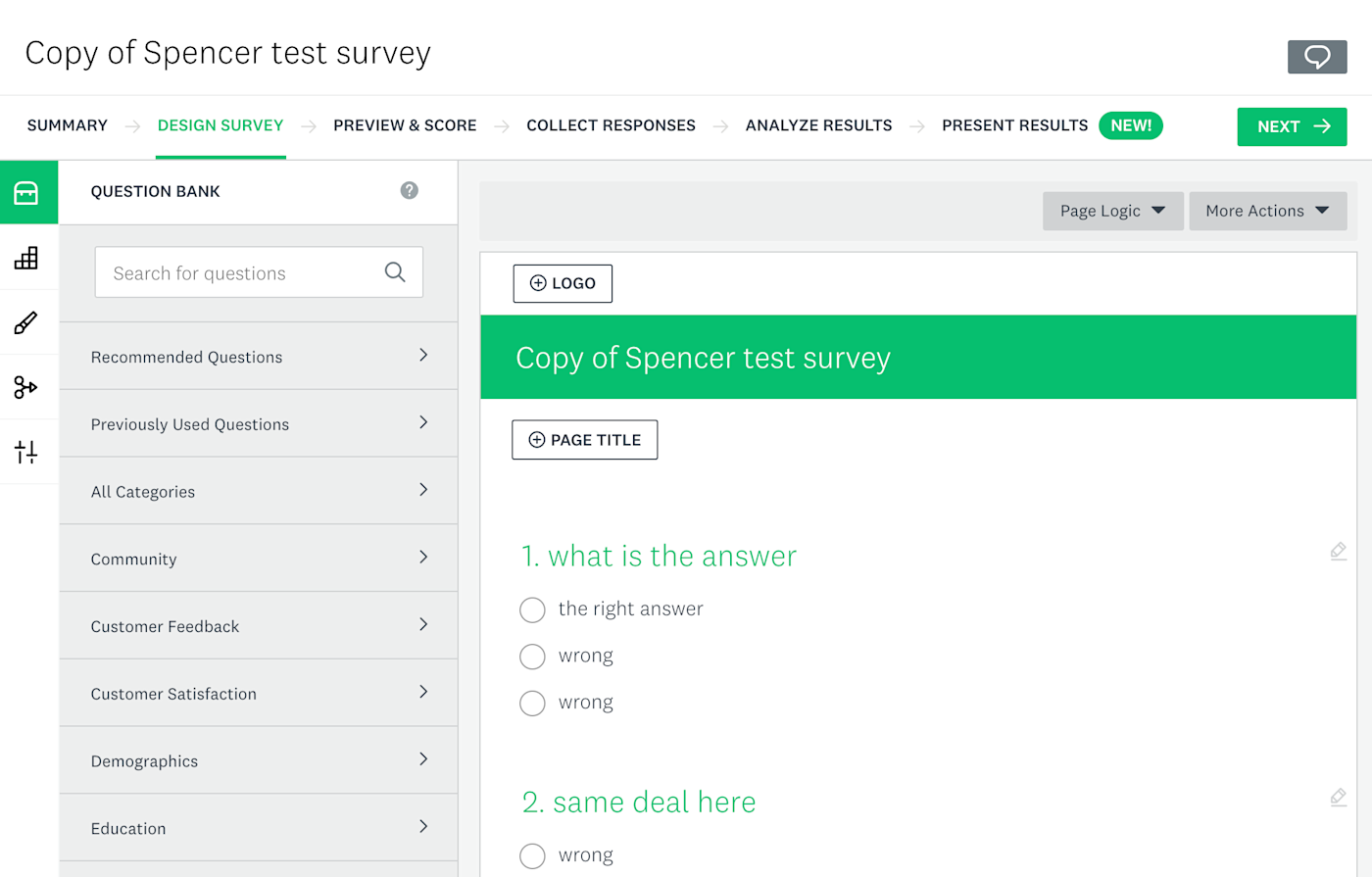Click edit pencil icon for question 2
Viewport: 1372px width, 877px height.
pyautogui.click(x=1338, y=797)
